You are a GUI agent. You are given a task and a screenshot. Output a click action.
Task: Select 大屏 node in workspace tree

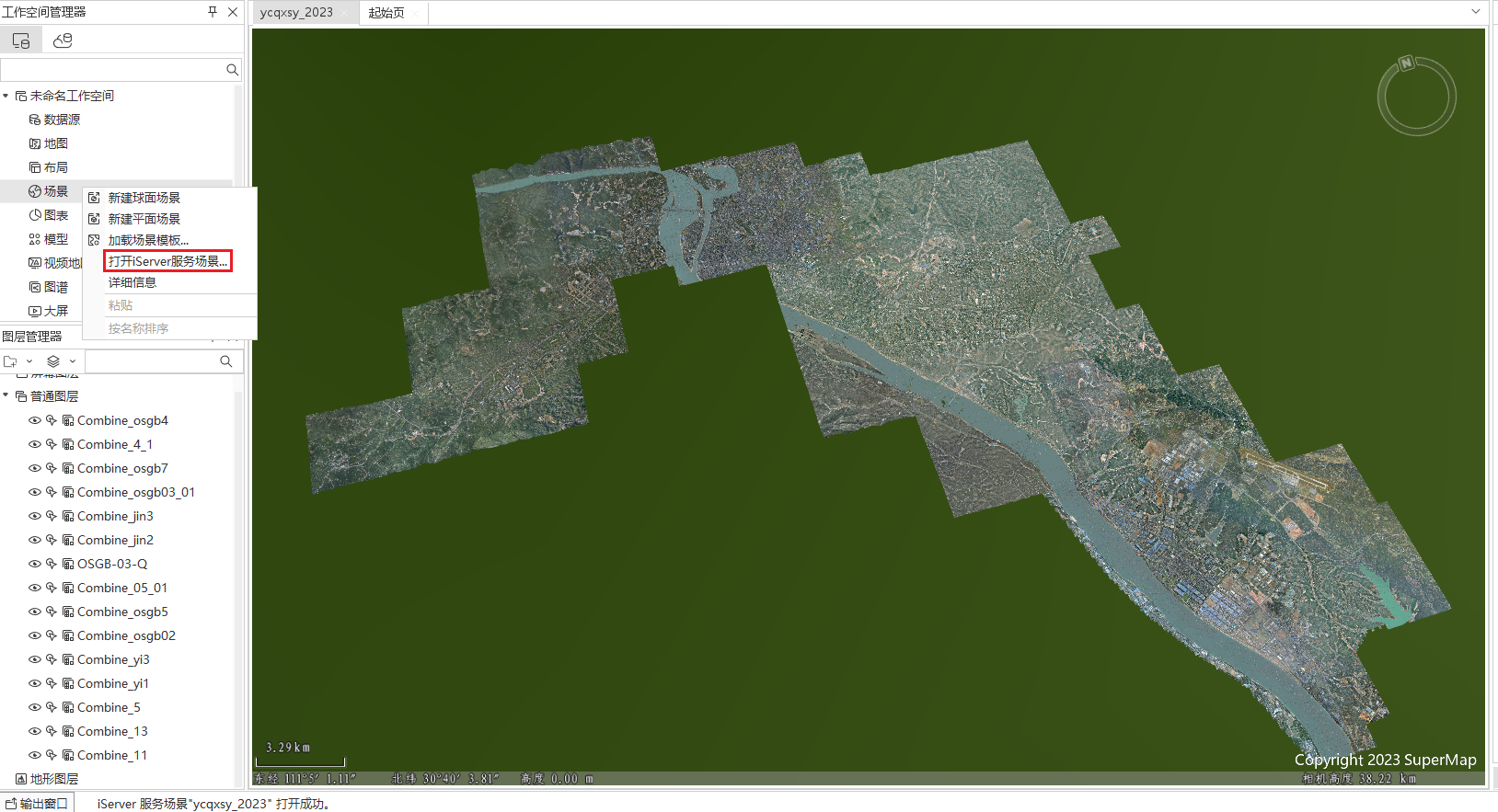(55, 311)
